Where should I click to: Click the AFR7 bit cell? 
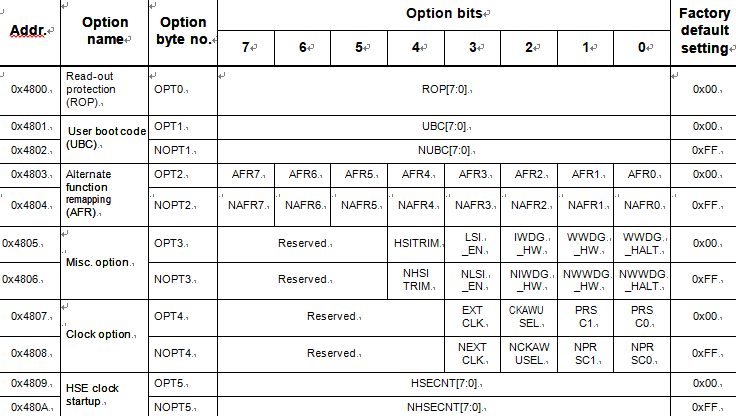pos(246,175)
